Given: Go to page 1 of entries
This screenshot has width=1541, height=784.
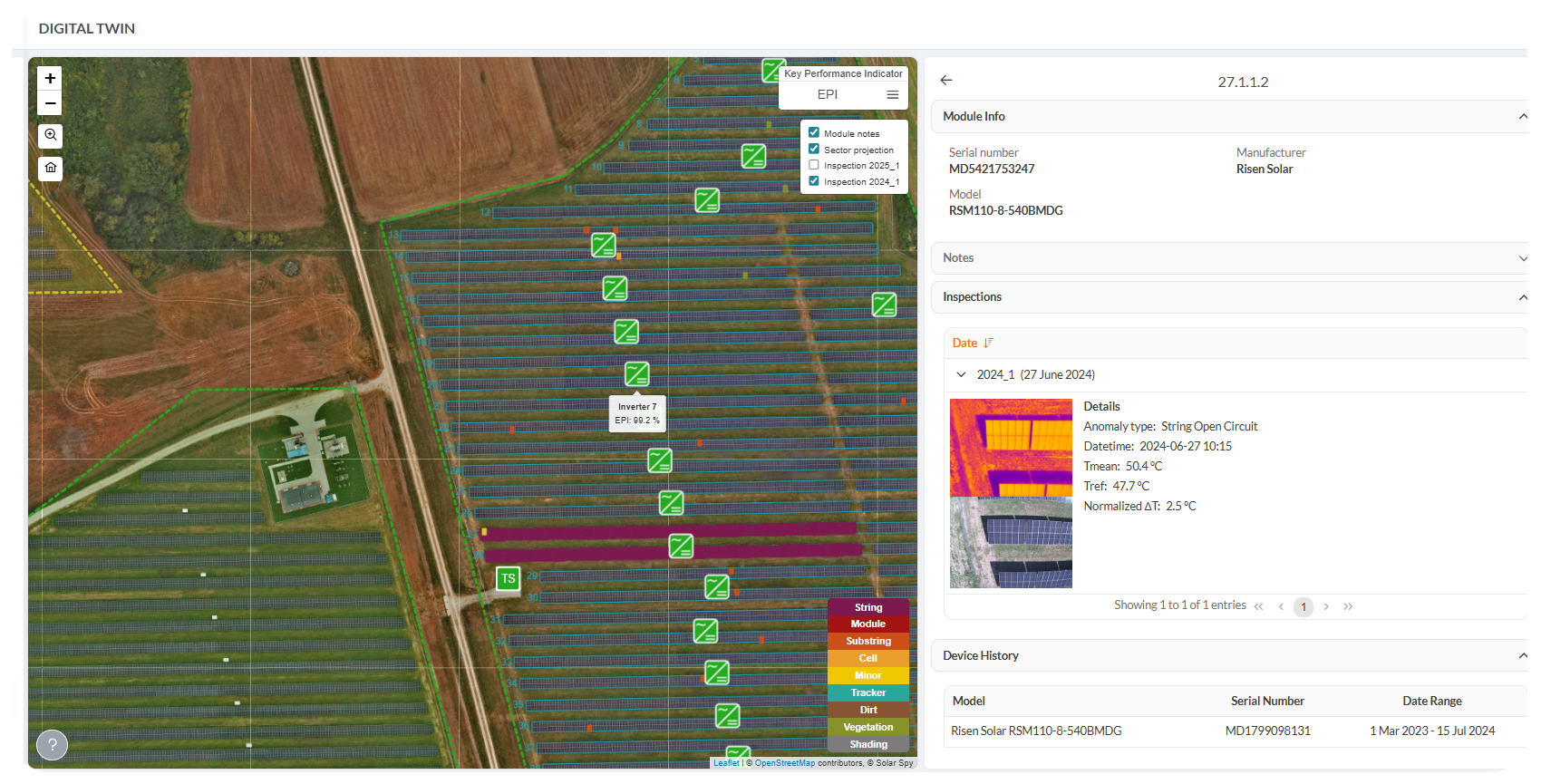Looking at the screenshot, I should tap(1304, 607).
